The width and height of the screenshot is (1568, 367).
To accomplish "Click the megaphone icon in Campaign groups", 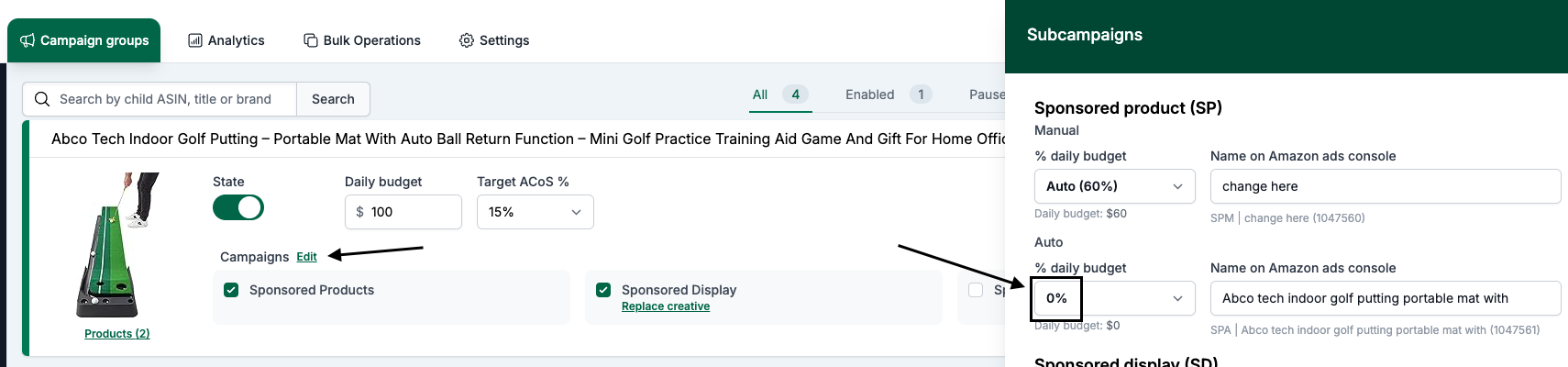I will 28,40.
